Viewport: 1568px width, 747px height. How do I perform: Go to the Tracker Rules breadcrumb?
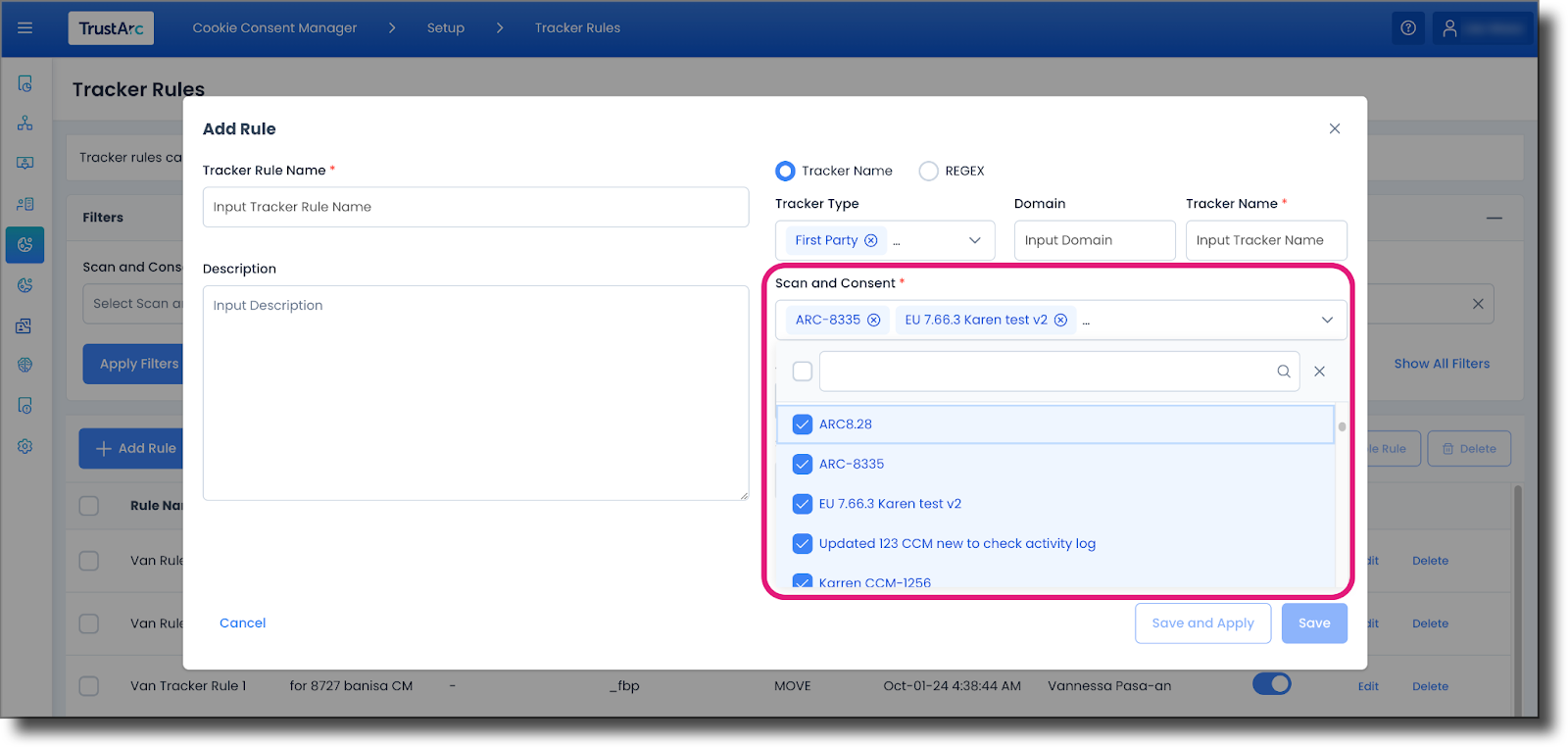[577, 28]
